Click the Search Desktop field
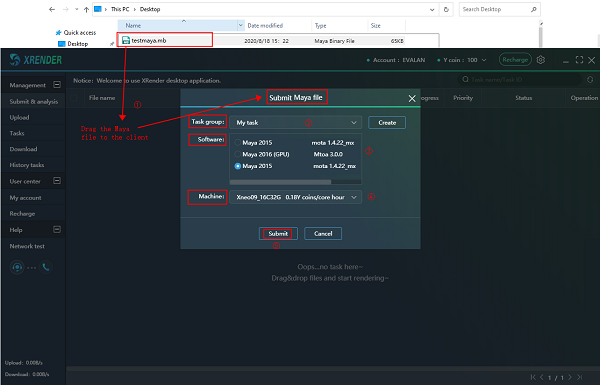This screenshot has width=600, height=385. [500, 10]
